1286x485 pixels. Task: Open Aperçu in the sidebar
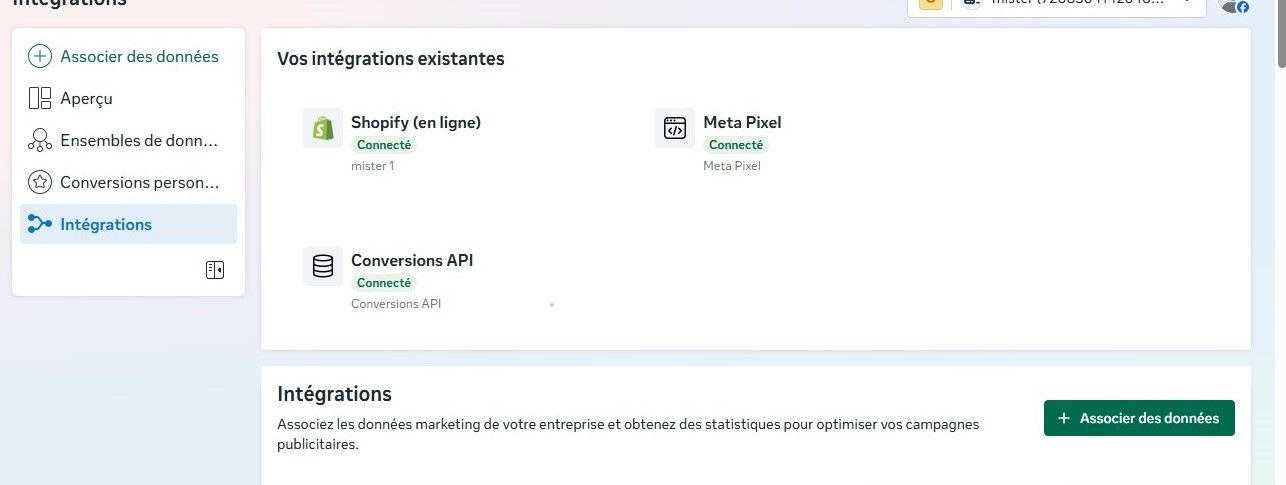point(86,98)
